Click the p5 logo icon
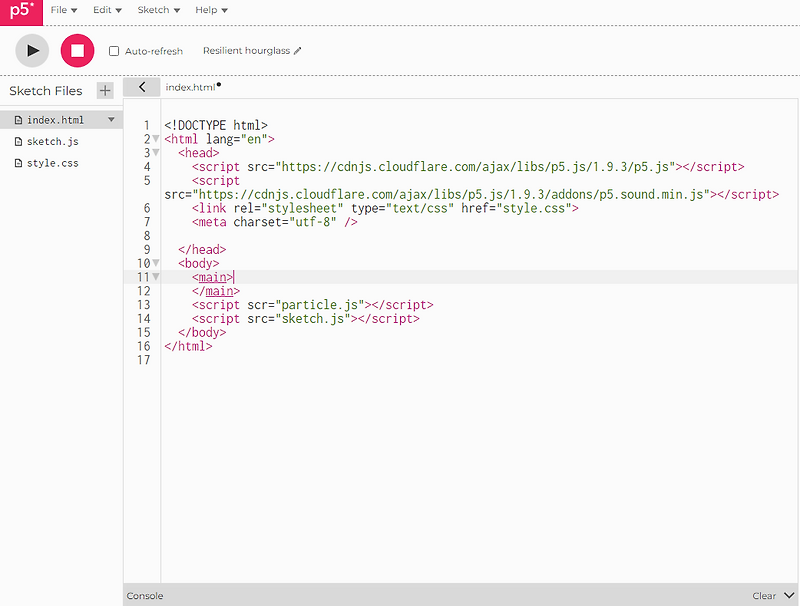The height and width of the screenshot is (606, 800). 20,13
